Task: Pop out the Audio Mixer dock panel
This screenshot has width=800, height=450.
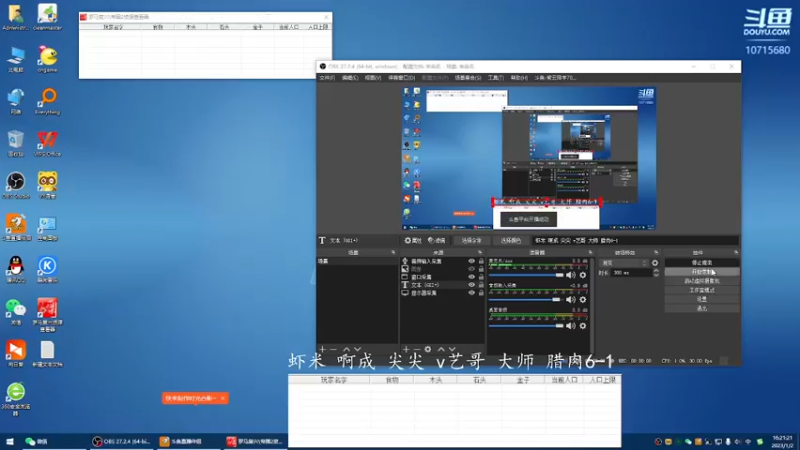Action: coord(590,253)
